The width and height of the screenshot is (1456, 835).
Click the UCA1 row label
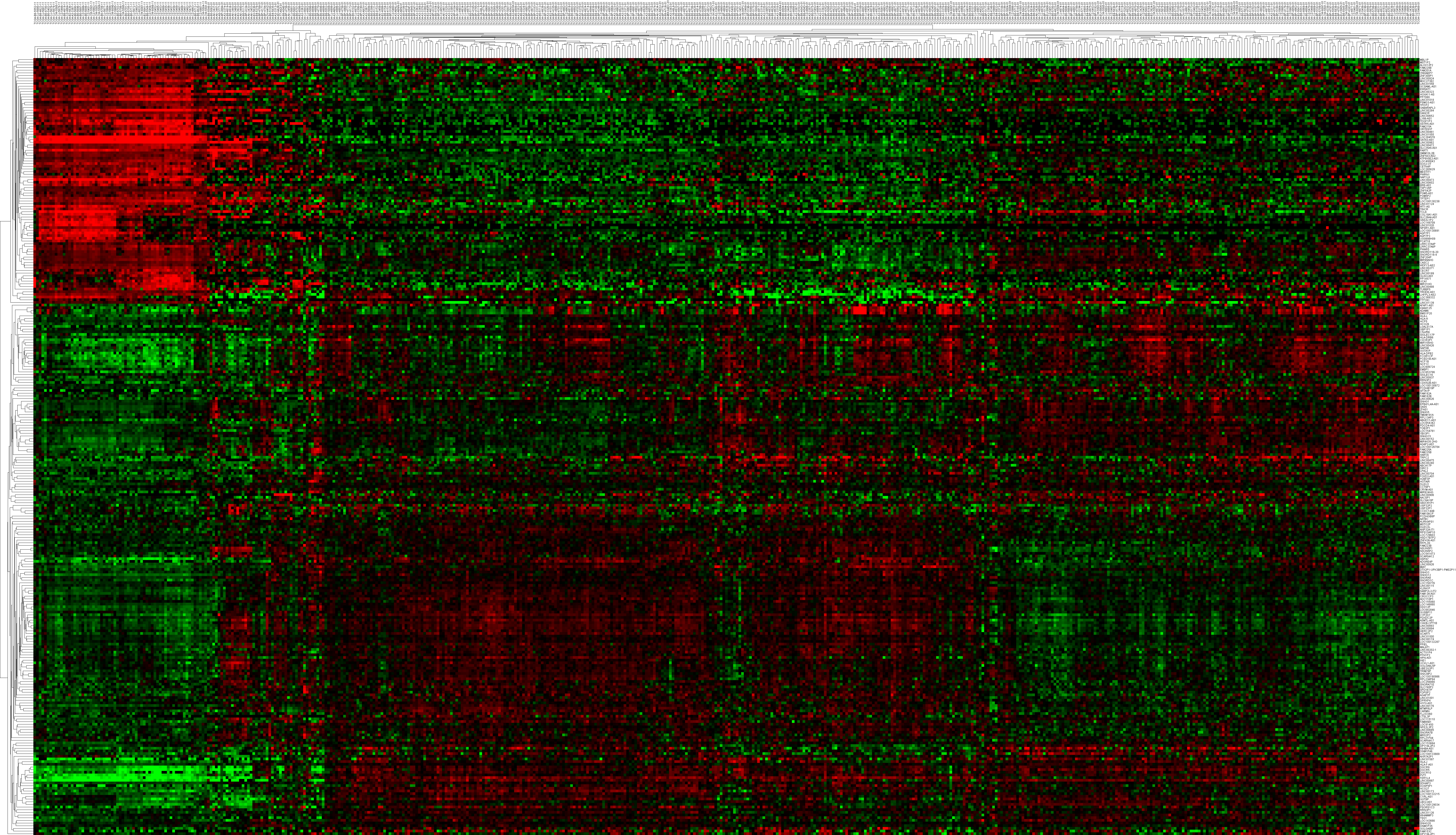point(1423,282)
